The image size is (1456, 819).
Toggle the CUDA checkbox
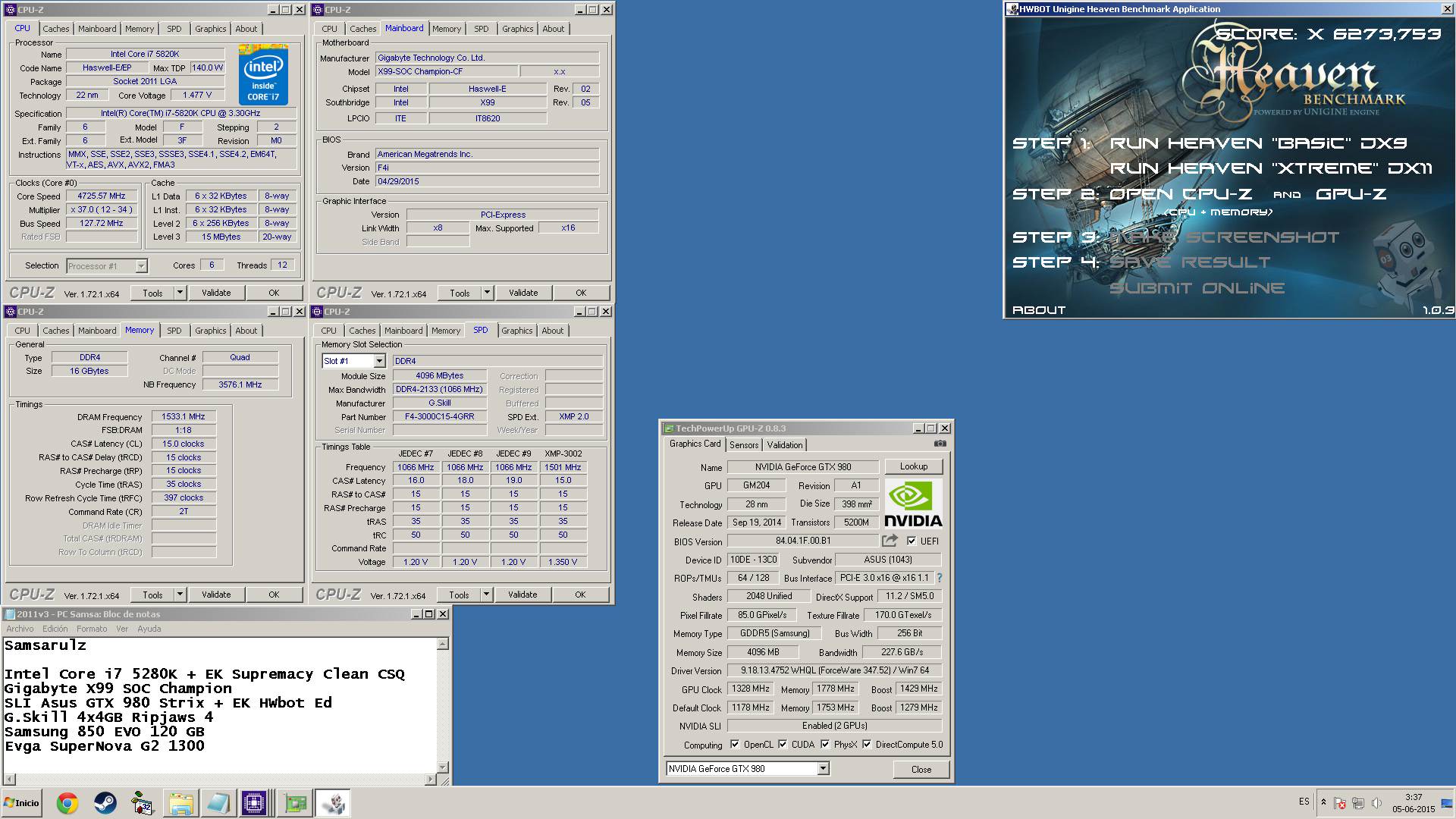pos(783,744)
